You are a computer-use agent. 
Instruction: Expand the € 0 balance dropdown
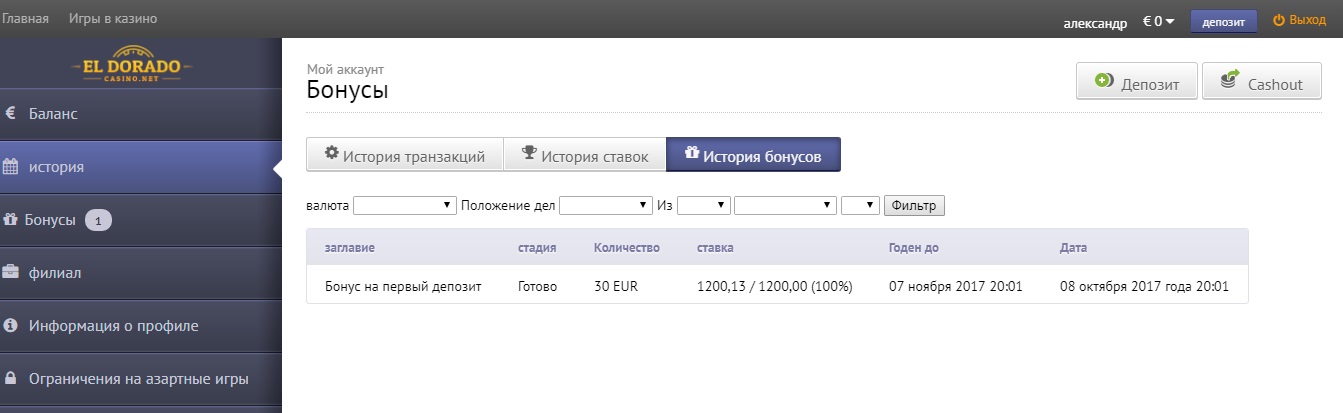point(1159,21)
